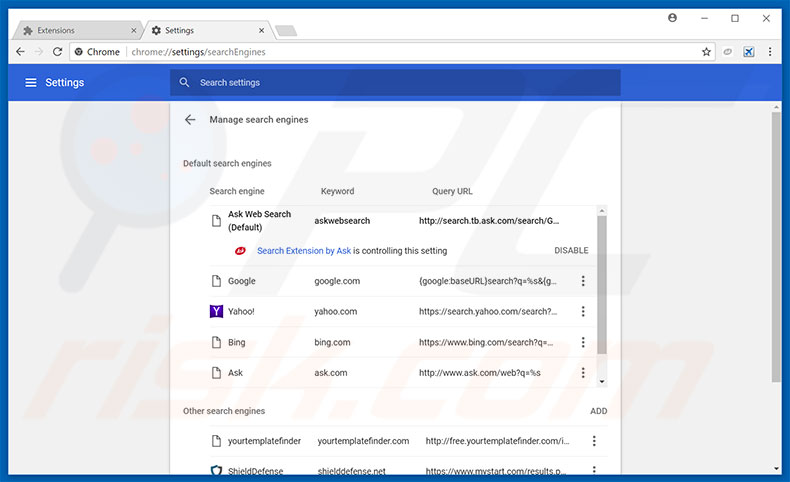Click ADD for other search engines

click(x=599, y=411)
